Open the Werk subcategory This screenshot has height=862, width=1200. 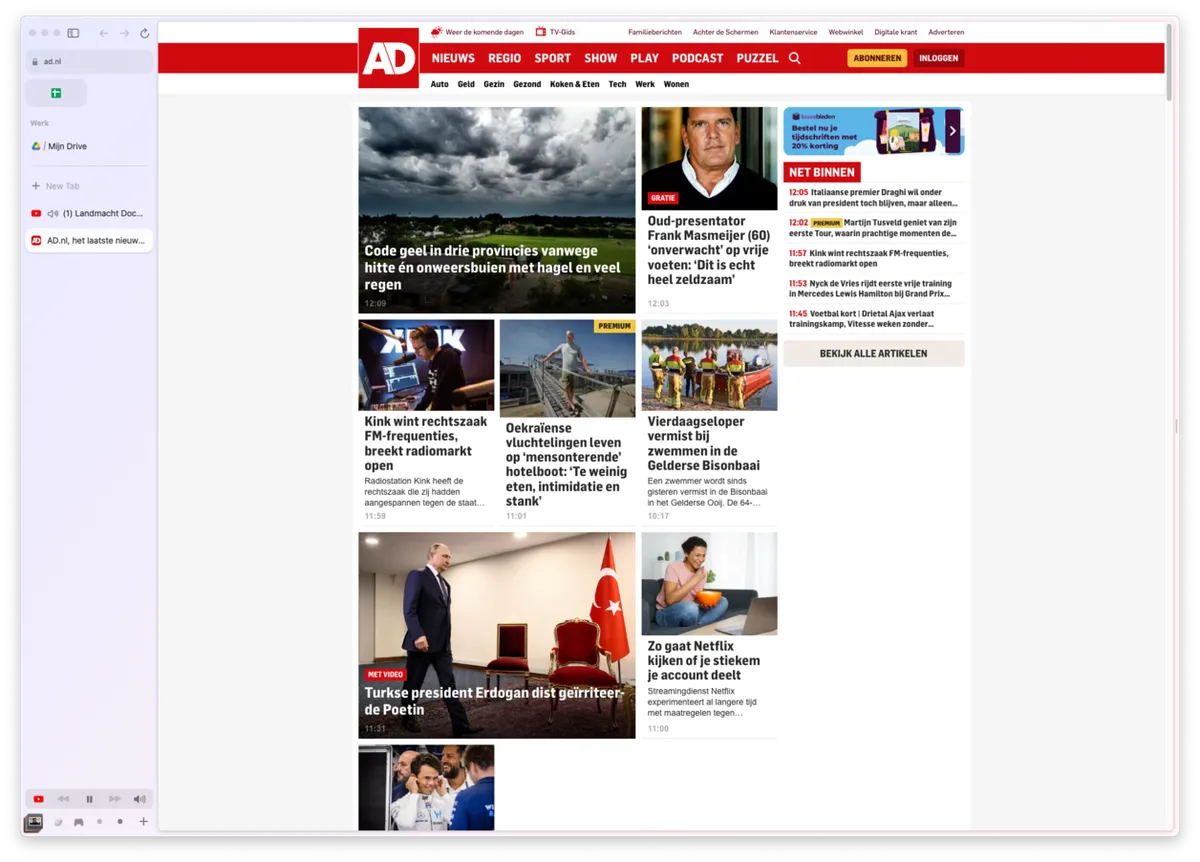[645, 84]
